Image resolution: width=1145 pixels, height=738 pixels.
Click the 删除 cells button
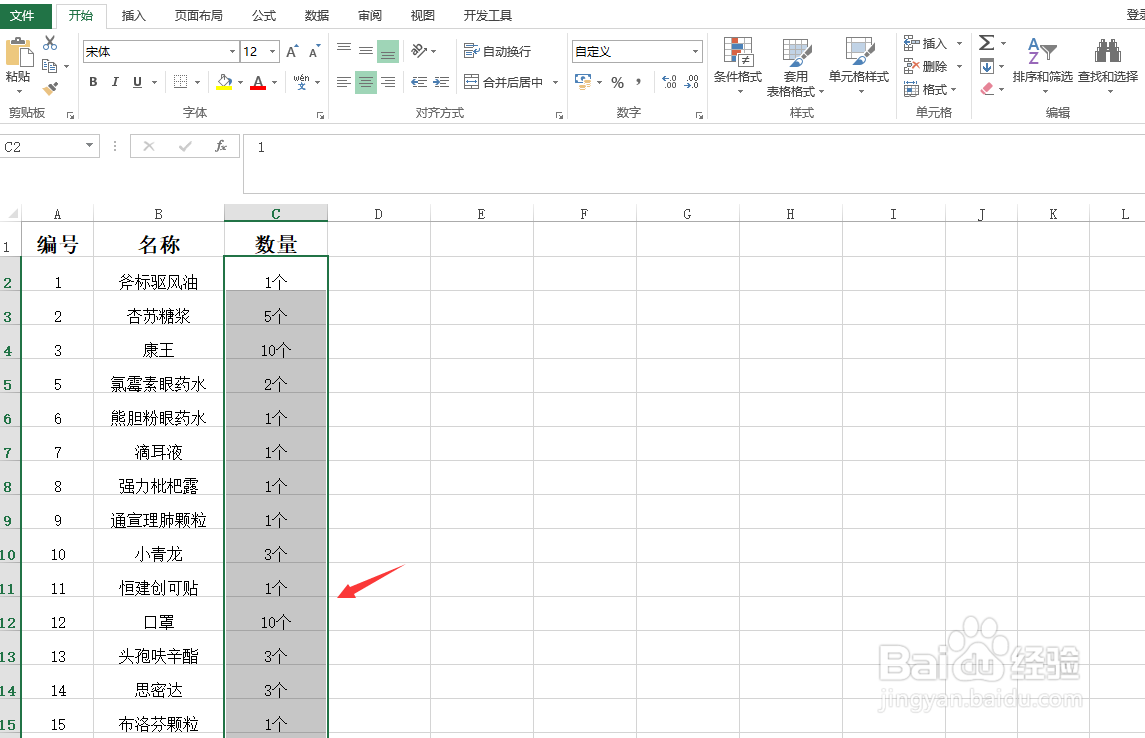coord(925,66)
